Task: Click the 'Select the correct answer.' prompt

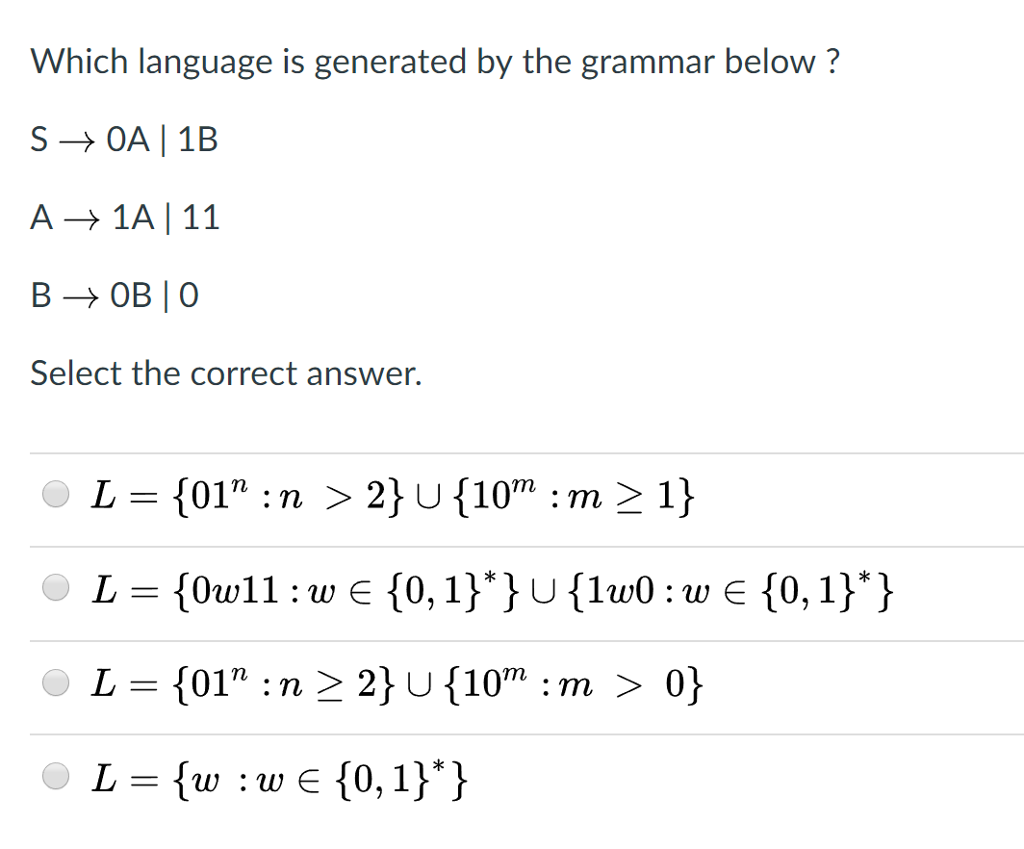Action: 225,373
